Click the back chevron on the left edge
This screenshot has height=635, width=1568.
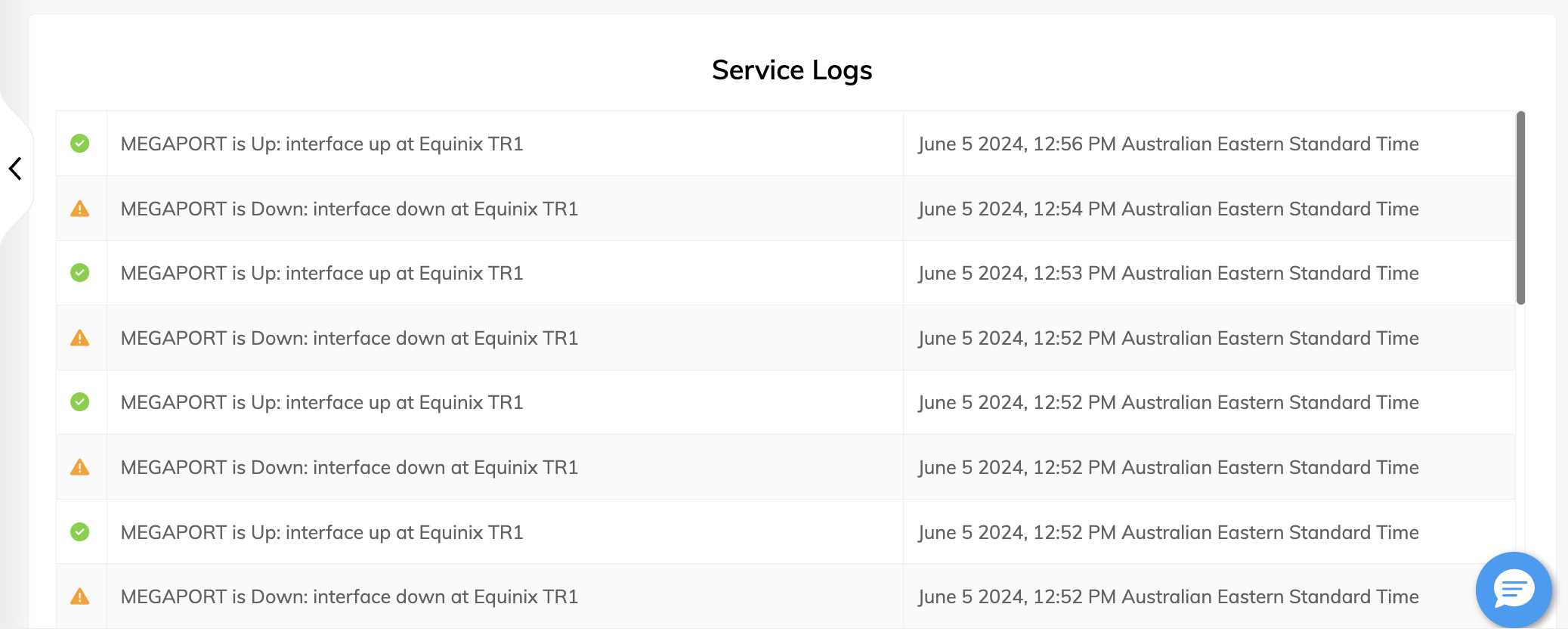point(15,169)
